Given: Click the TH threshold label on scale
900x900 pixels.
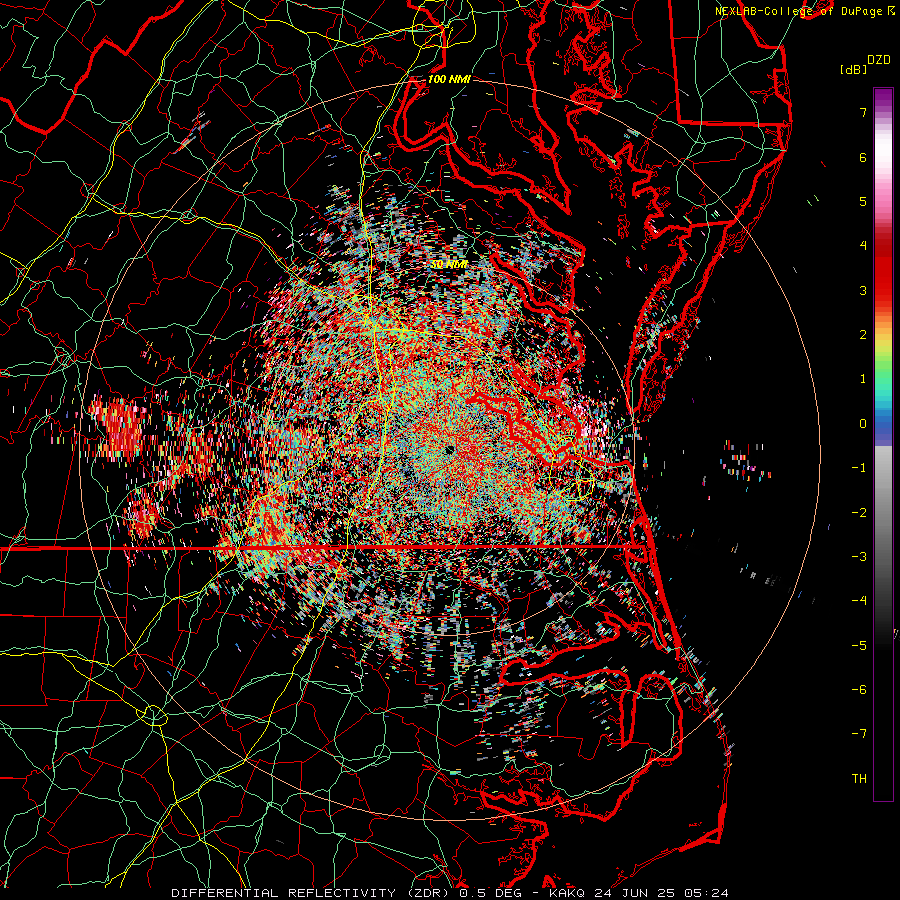Looking at the screenshot, I should [x=859, y=779].
